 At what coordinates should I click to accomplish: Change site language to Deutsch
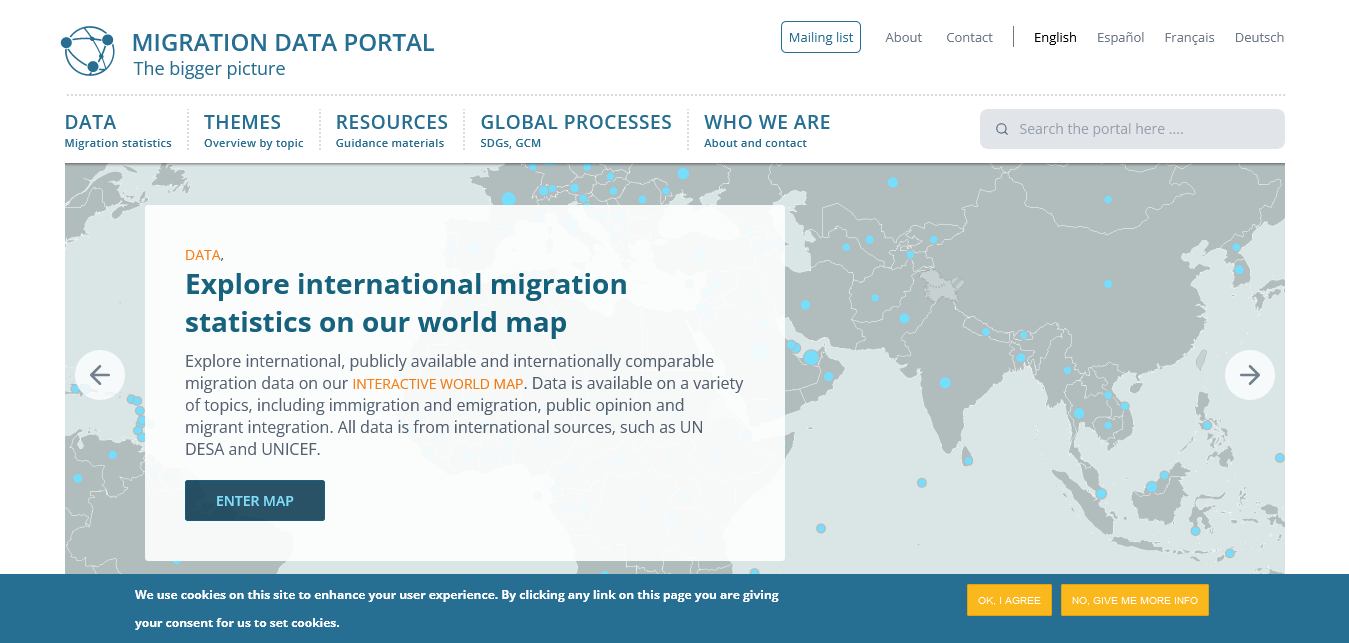click(1259, 37)
